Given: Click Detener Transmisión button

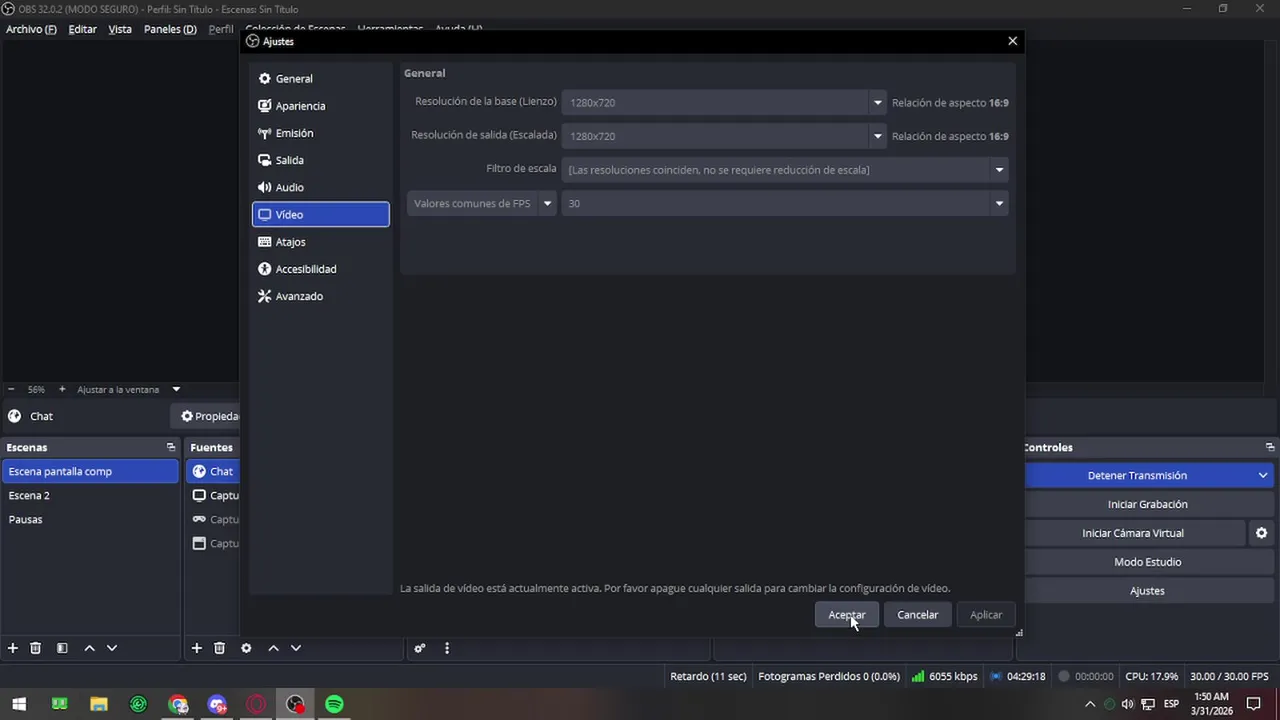Looking at the screenshot, I should point(1137,476).
